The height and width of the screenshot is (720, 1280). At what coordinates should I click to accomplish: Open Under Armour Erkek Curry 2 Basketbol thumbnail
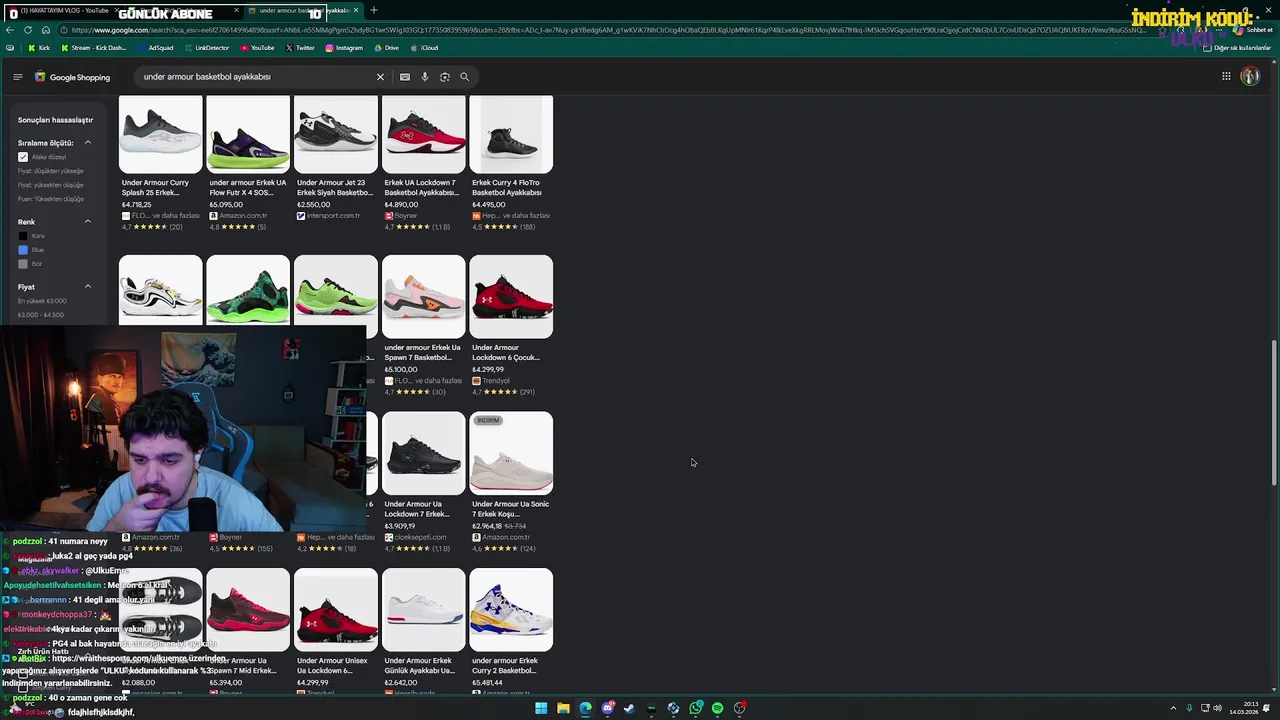pos(511,610)
